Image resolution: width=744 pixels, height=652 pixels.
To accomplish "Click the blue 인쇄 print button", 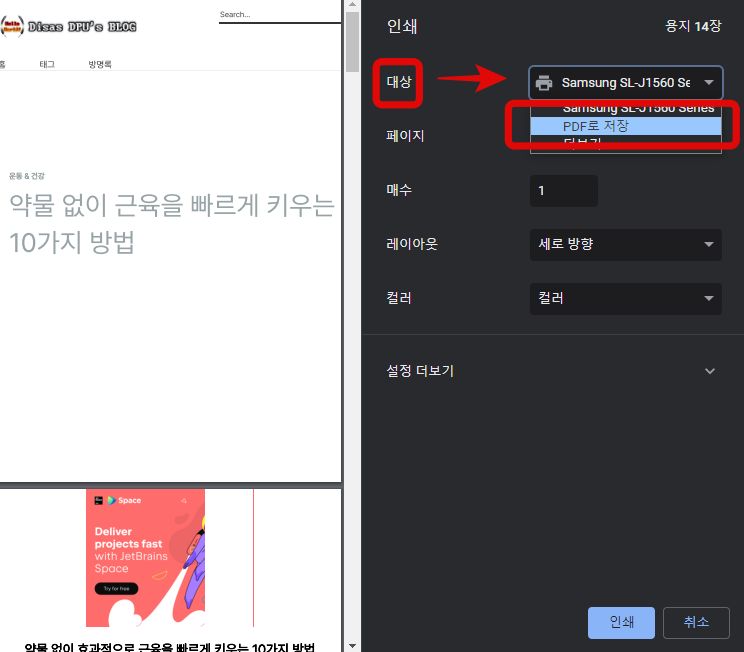I will point(621,623).
